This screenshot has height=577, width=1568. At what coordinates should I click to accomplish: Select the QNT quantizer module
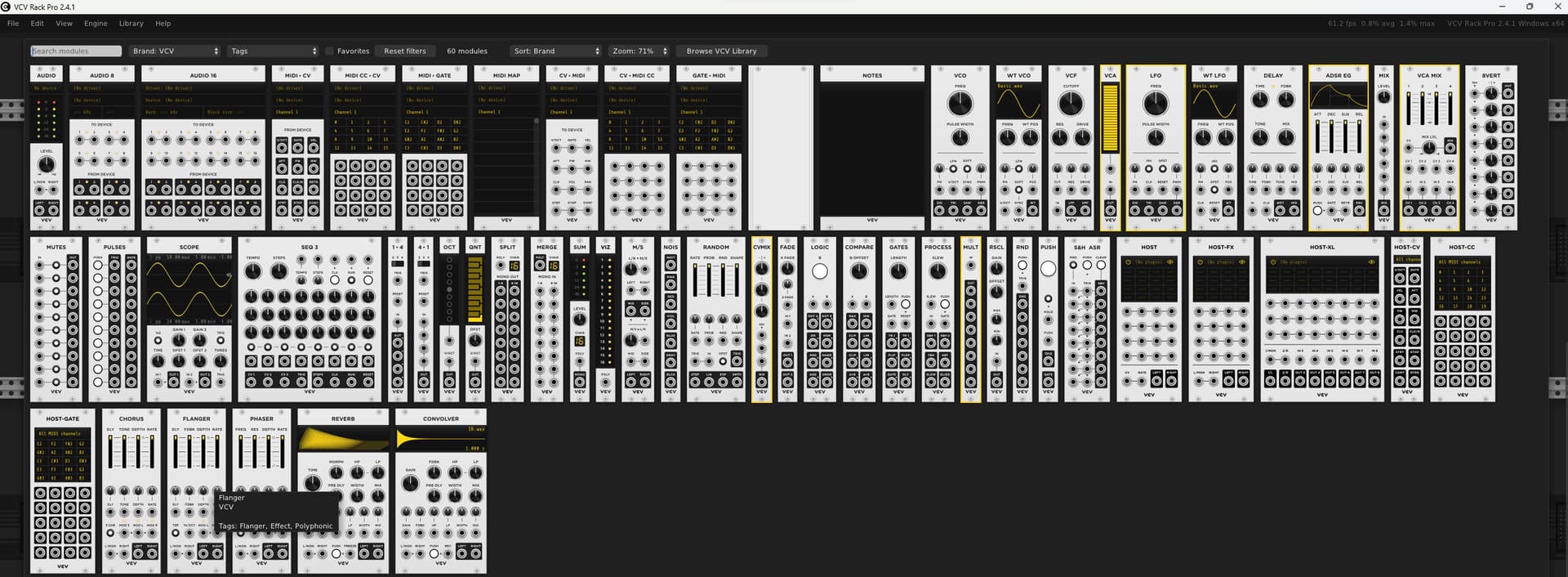click(475, 320)
